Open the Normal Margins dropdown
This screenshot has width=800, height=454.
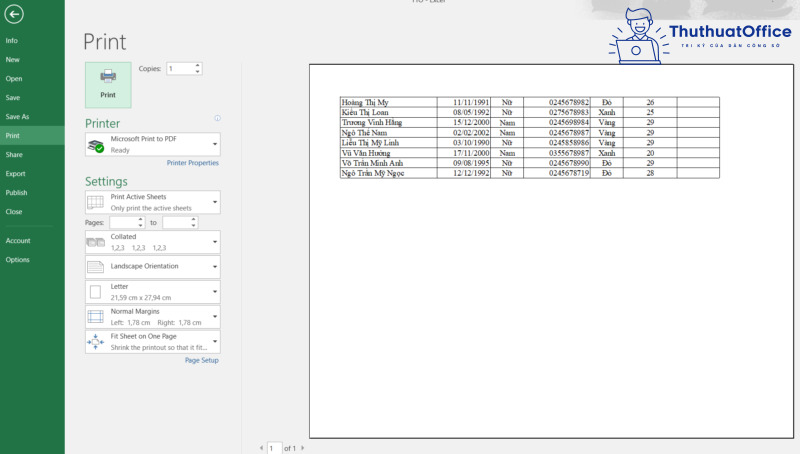pyautogui.click(x=215, y=317)
